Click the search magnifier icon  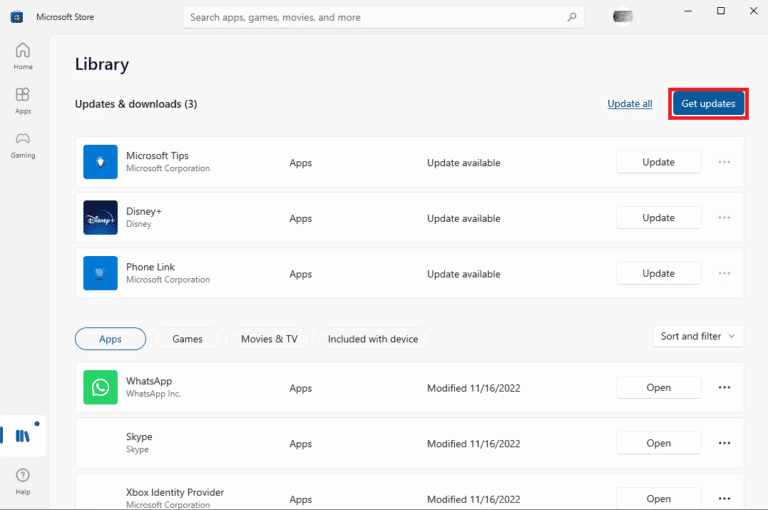pos(572,17)
